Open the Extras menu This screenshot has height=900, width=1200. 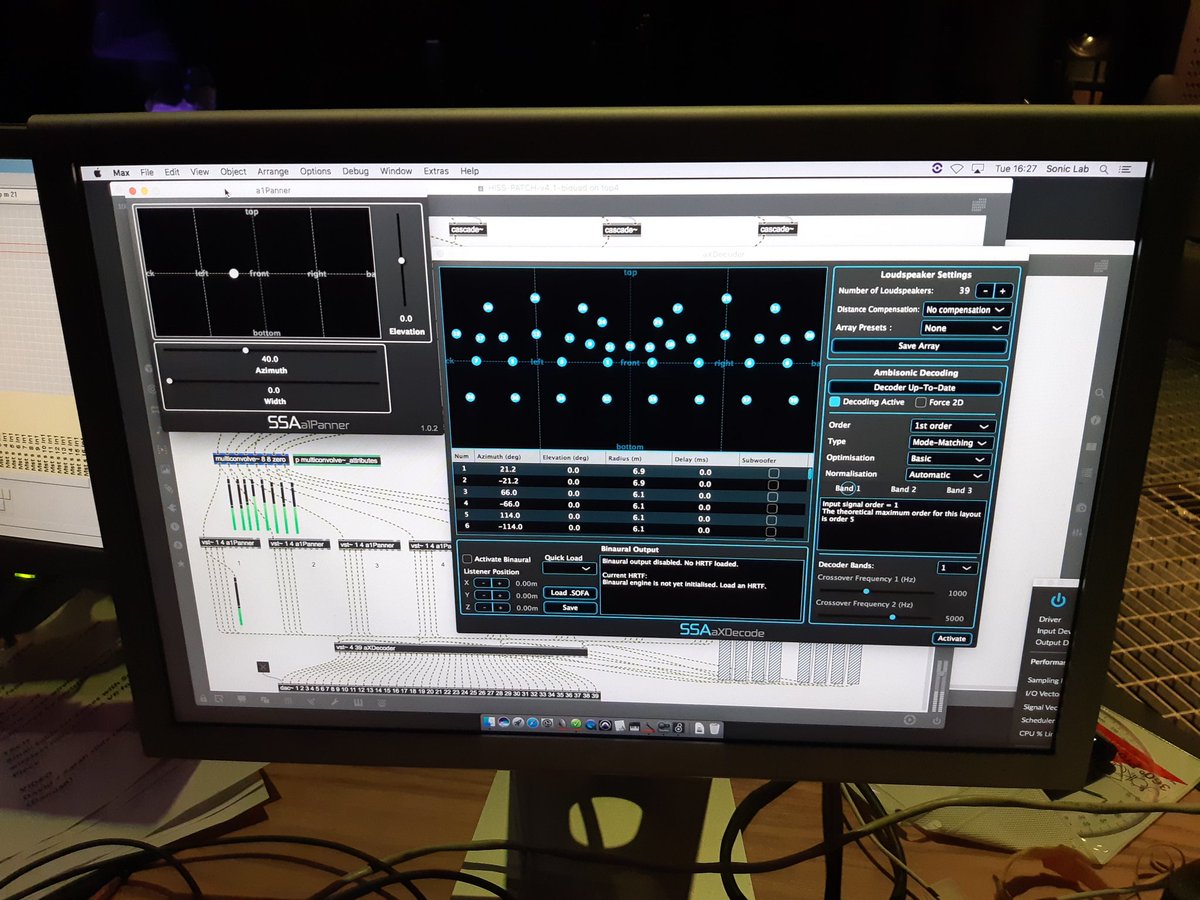click(x=436, y=171)
